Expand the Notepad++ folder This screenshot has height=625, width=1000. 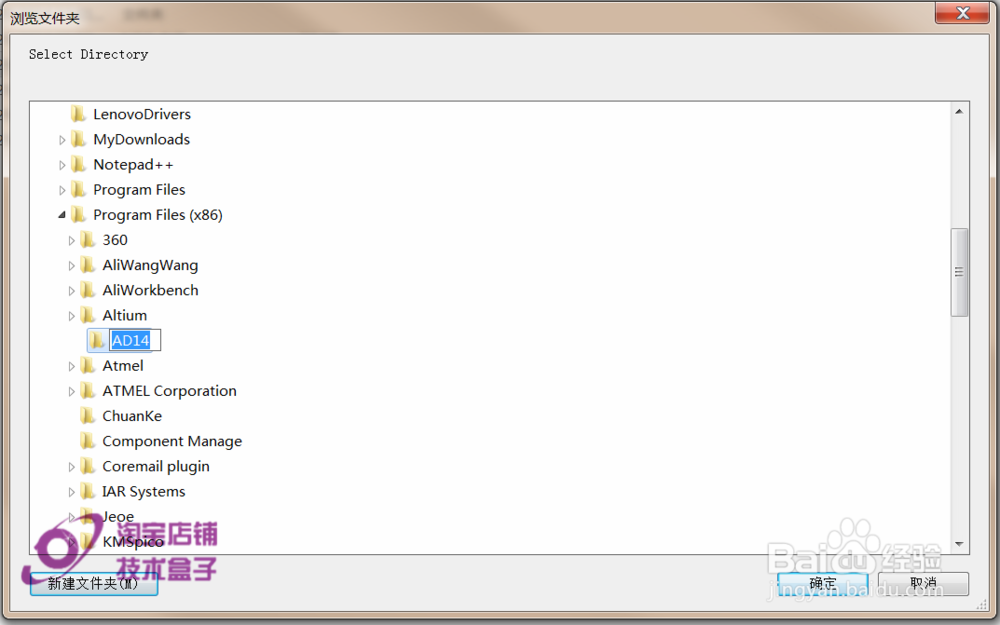(x=62, y=165)
